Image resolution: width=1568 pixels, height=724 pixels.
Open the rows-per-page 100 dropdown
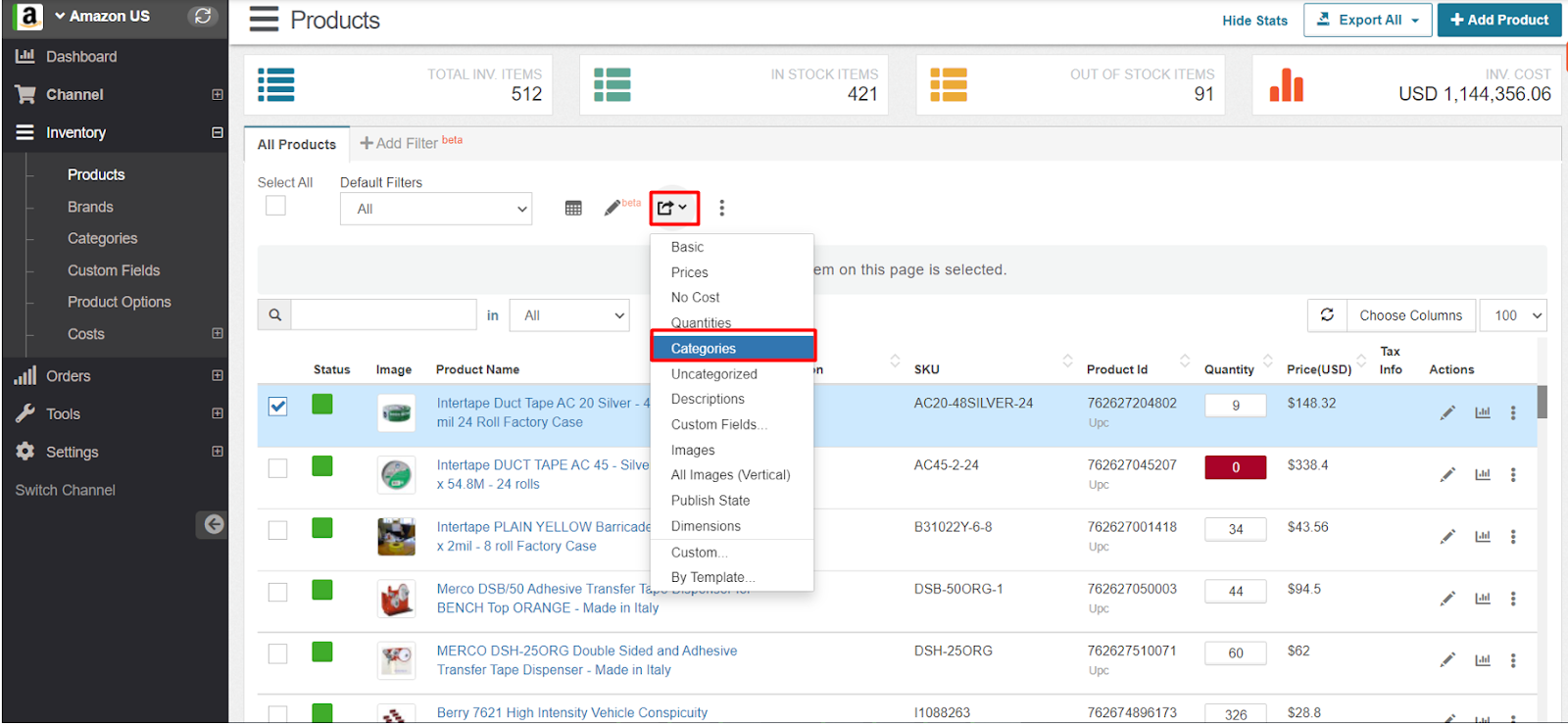coord(1513,315)
